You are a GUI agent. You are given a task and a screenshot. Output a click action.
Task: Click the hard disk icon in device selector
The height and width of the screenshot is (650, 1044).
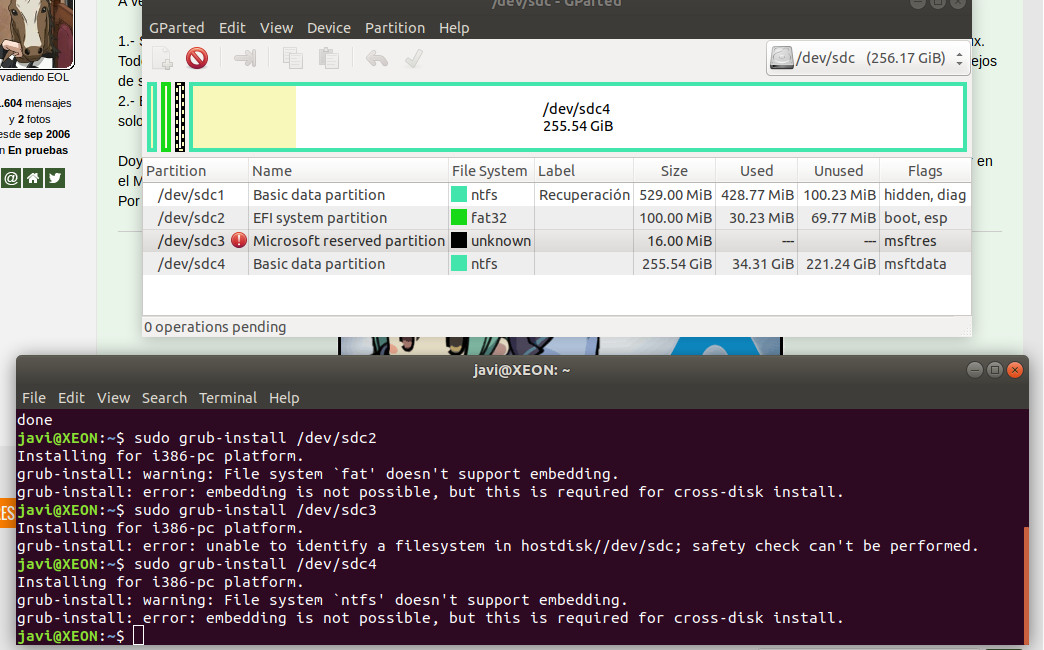(782, 58)
